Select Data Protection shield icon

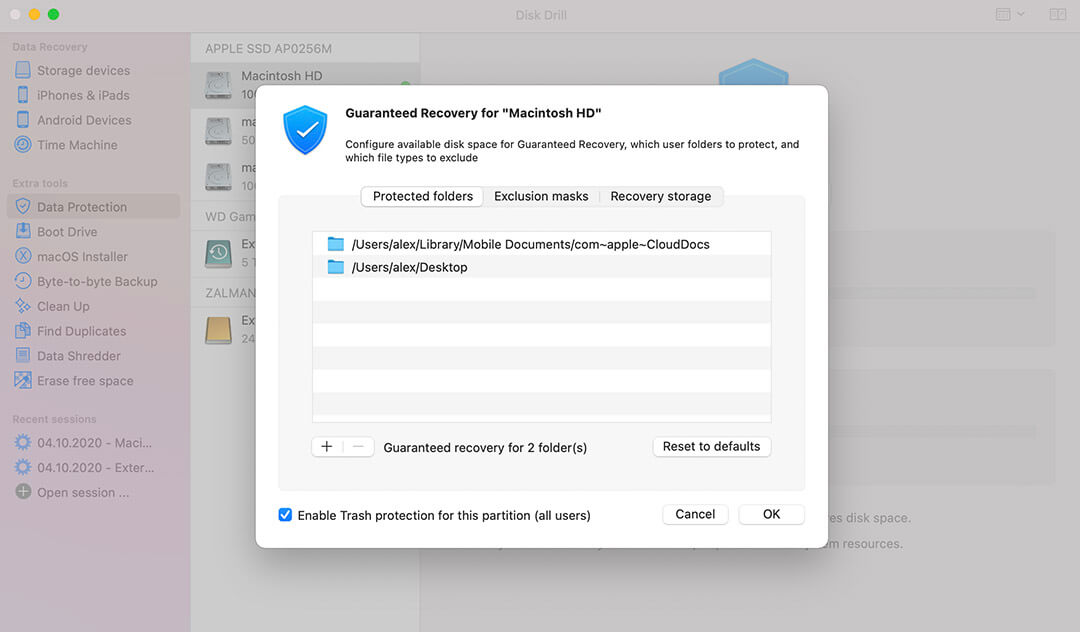[23, 207]
